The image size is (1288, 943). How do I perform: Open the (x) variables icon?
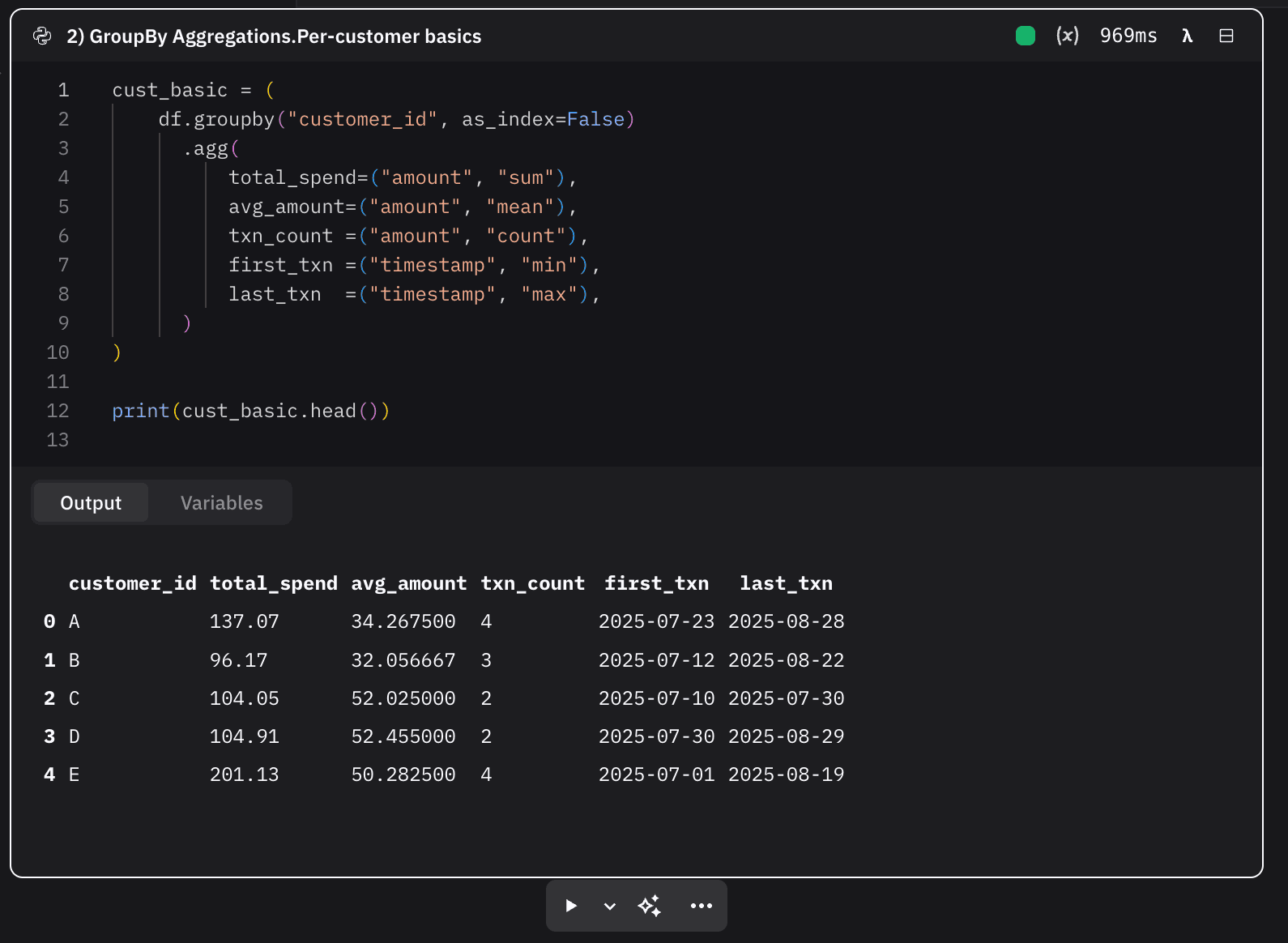(1067, 36)
